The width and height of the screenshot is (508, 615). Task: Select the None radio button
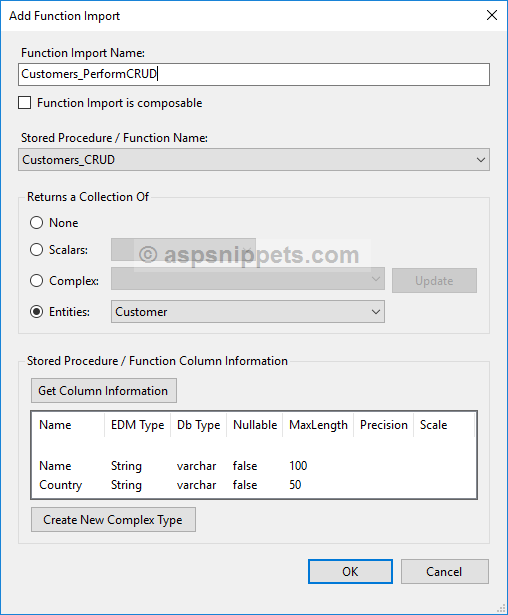(x=36, y=223)
